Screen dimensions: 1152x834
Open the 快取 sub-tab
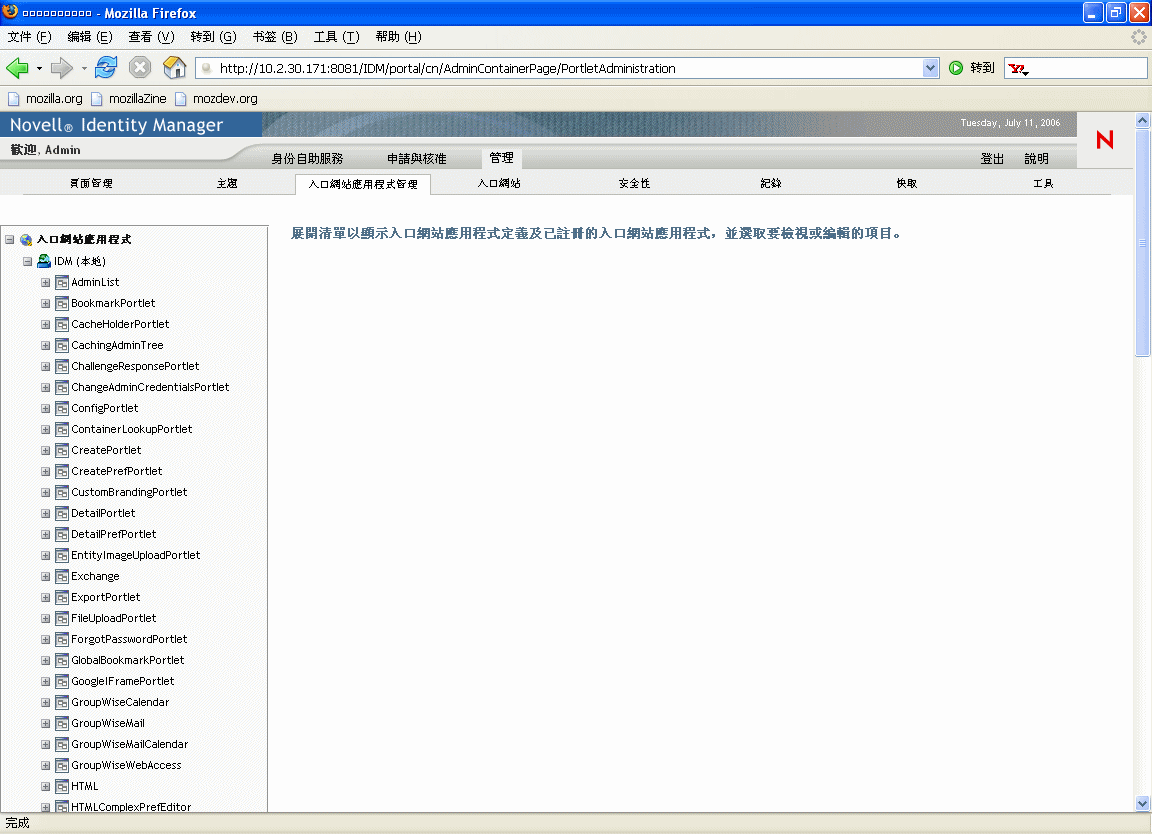pyautogui.click(x=907, y=184)
